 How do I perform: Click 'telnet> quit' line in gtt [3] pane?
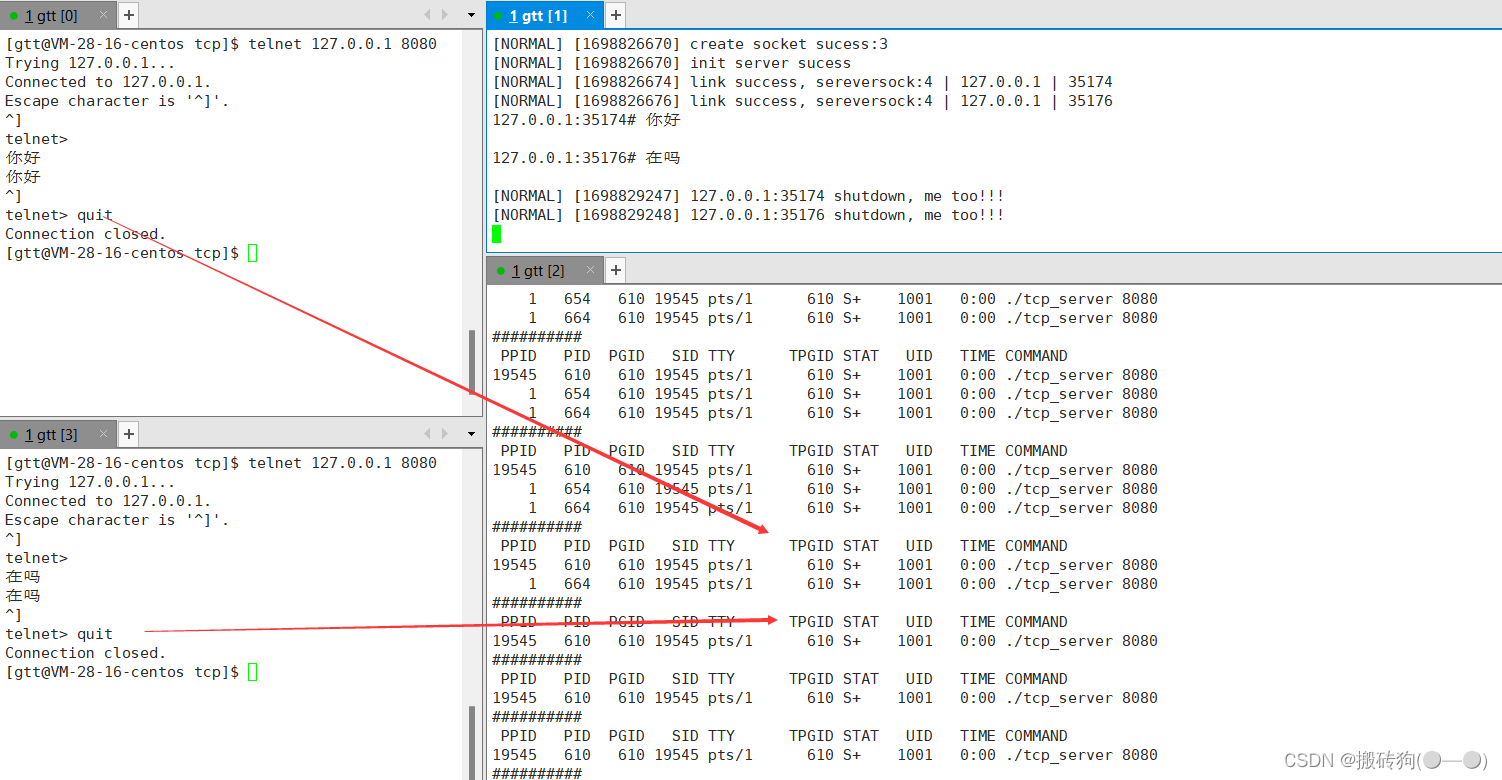coord(59,634)
